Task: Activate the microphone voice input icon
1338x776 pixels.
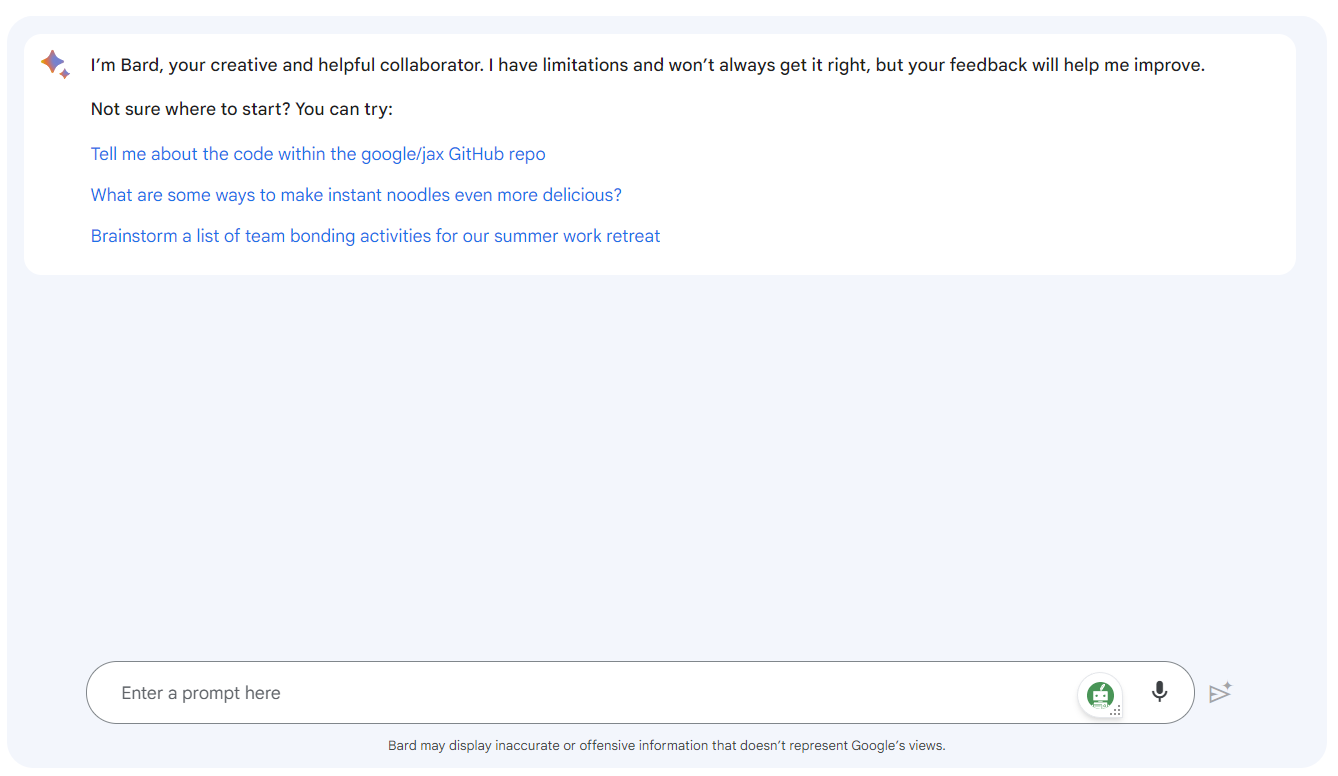Action: [x=1159, y=692]
